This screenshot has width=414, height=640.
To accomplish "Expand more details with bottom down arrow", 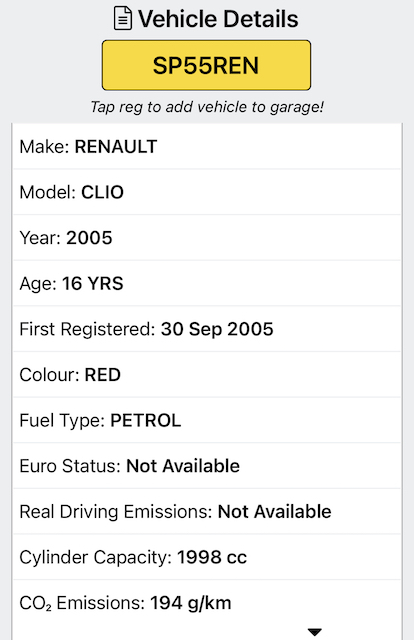I will coord(314,632).
